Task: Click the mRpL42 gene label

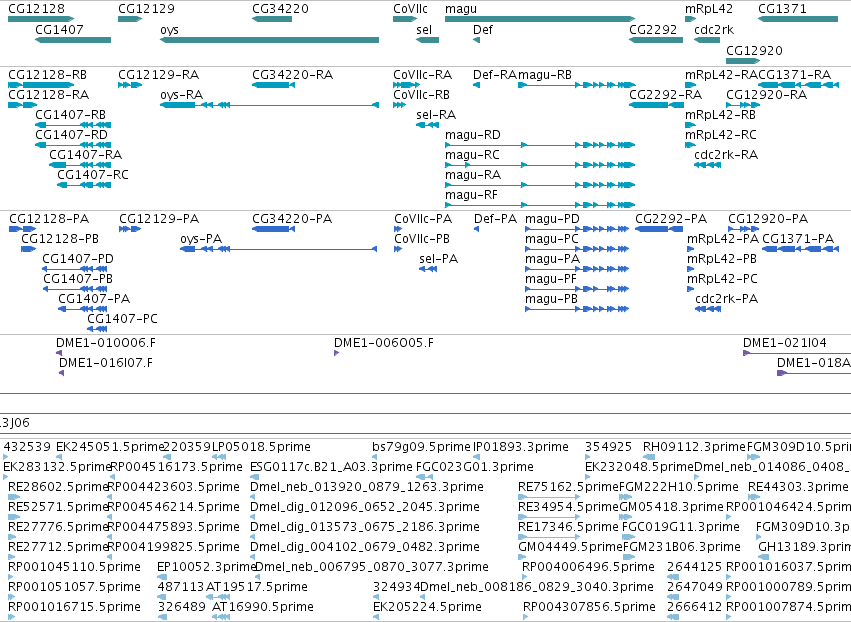Action: click(709, 9)
